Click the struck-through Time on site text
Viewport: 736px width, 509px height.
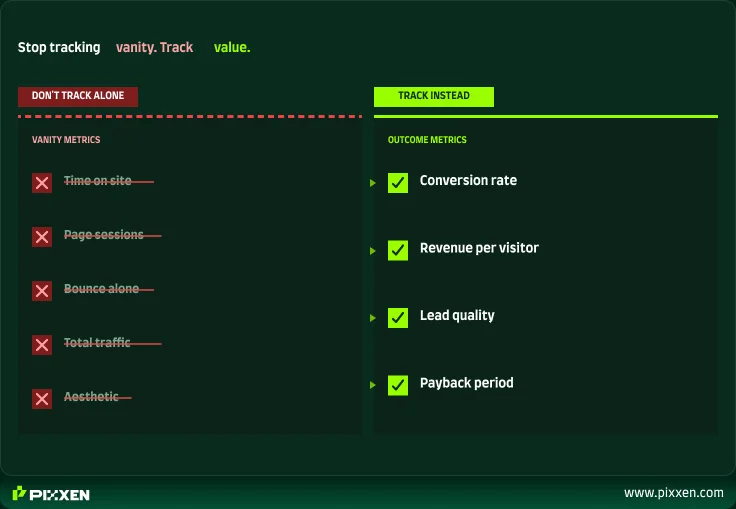point(98,180)
